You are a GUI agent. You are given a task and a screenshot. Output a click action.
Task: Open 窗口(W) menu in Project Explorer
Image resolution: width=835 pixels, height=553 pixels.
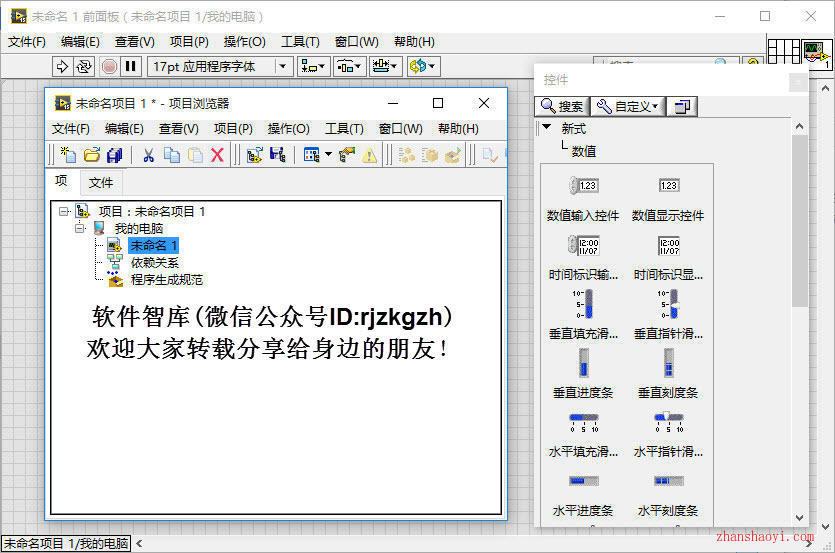(400, 129)
